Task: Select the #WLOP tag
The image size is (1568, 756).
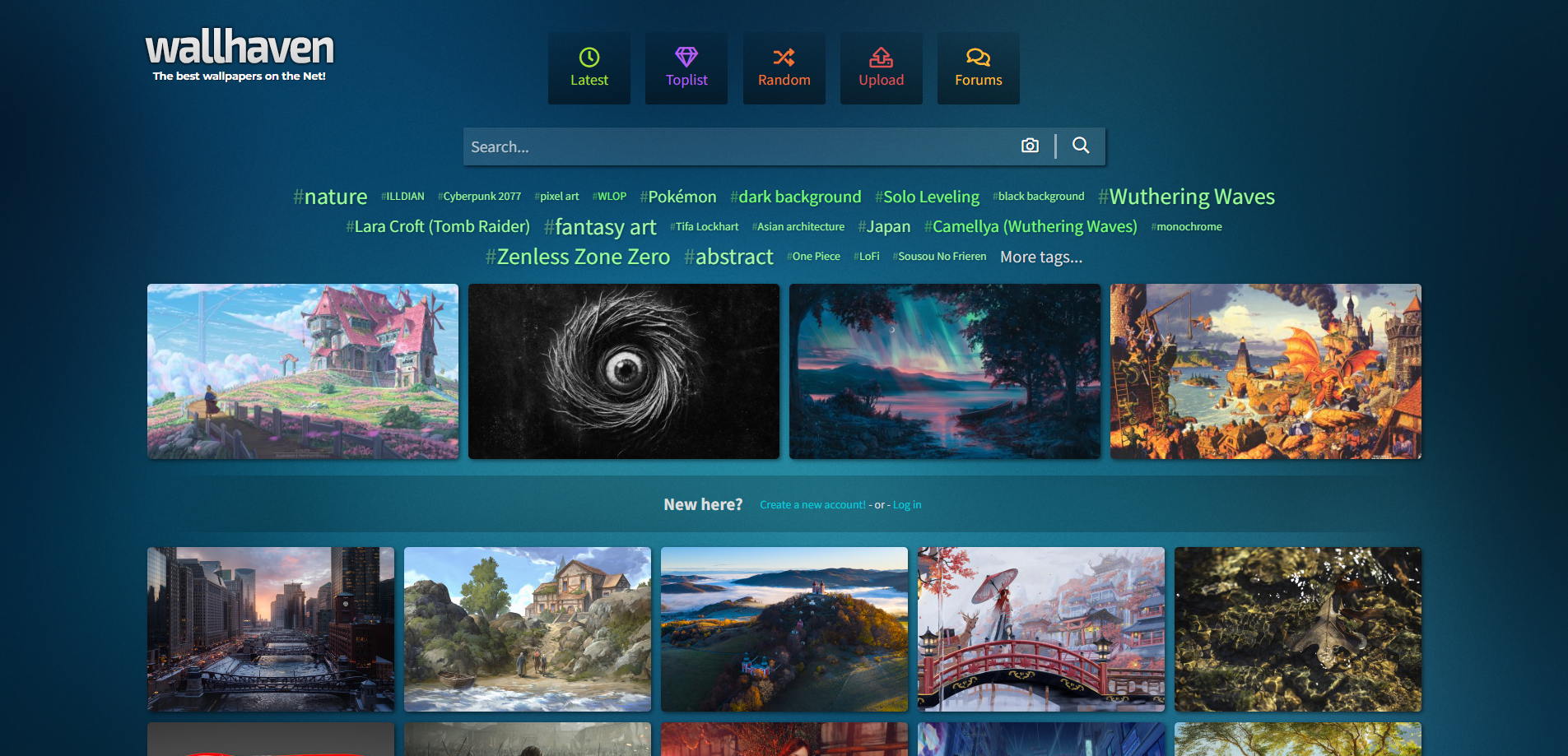Action: click(x=609, y=197)
